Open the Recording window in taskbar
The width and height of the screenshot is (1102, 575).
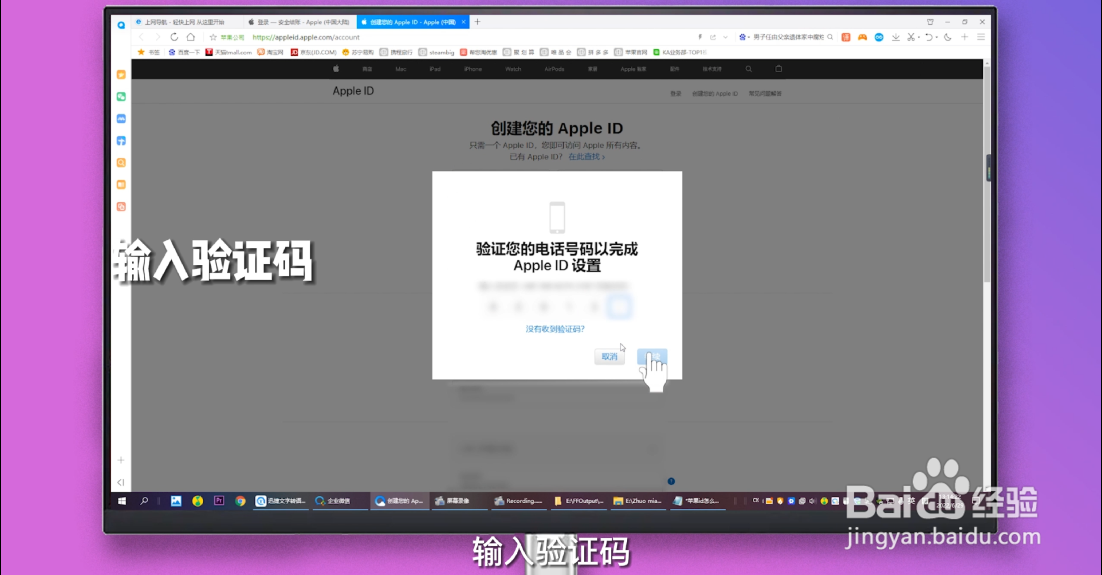pos(519,501)
